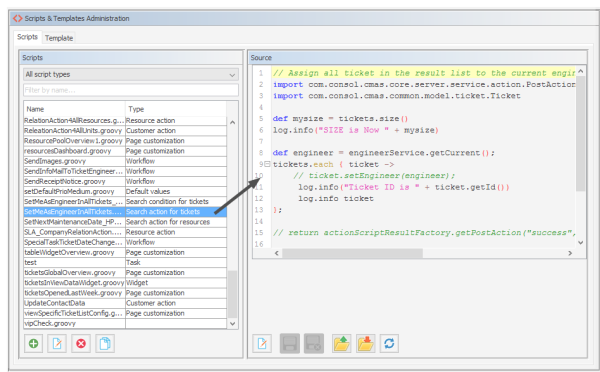Click the blue refresh arrows icon

click(x=389, y=343)
